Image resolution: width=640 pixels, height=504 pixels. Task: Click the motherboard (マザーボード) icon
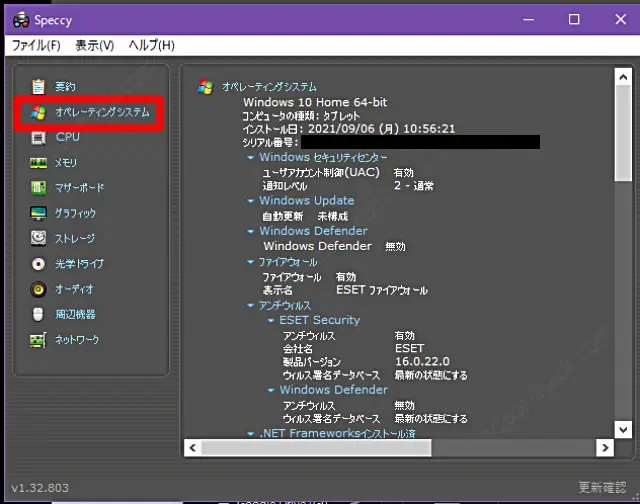tap(38, 188)
